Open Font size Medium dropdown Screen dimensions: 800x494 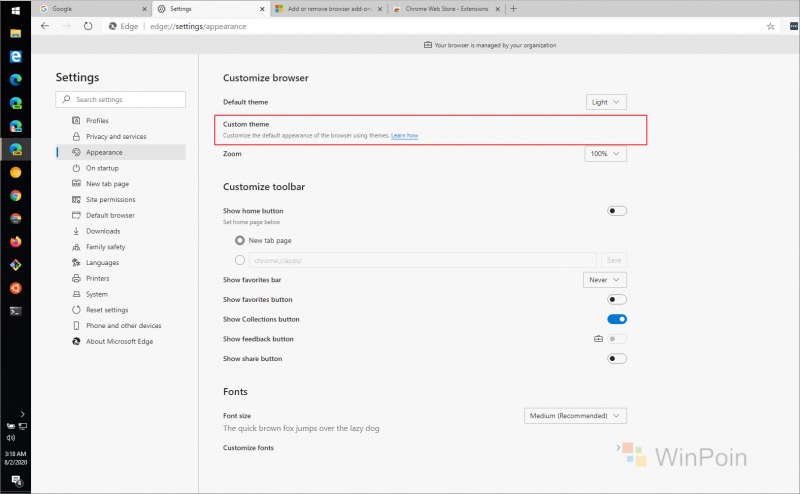point(575,415)
